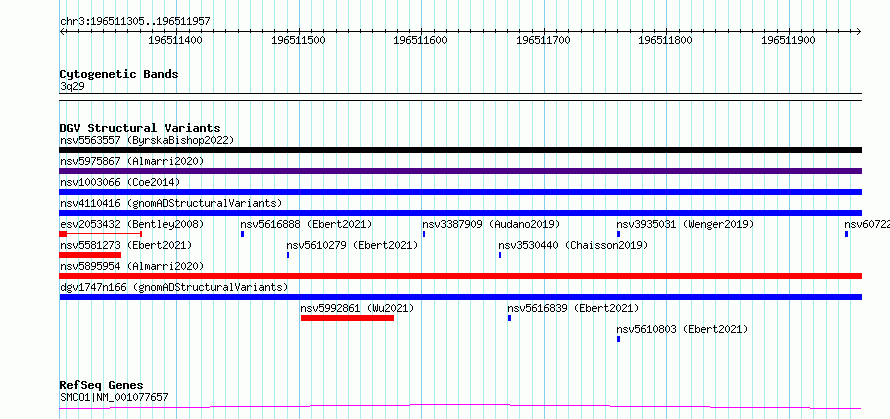The width and height of the screenshot is (890, 419).
Task: Click the 196511600 ruler label
Action: [420, 40]
